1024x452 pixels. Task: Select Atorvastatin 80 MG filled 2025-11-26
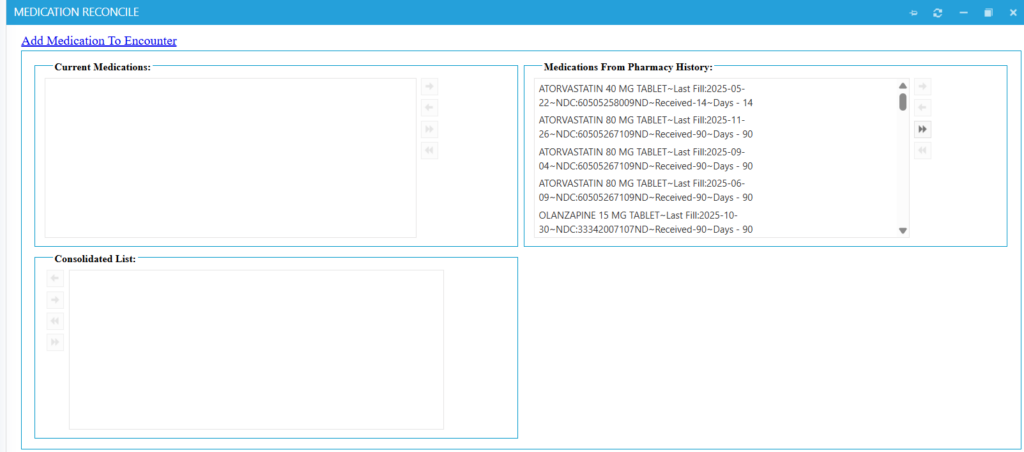[x=645, y=127]
